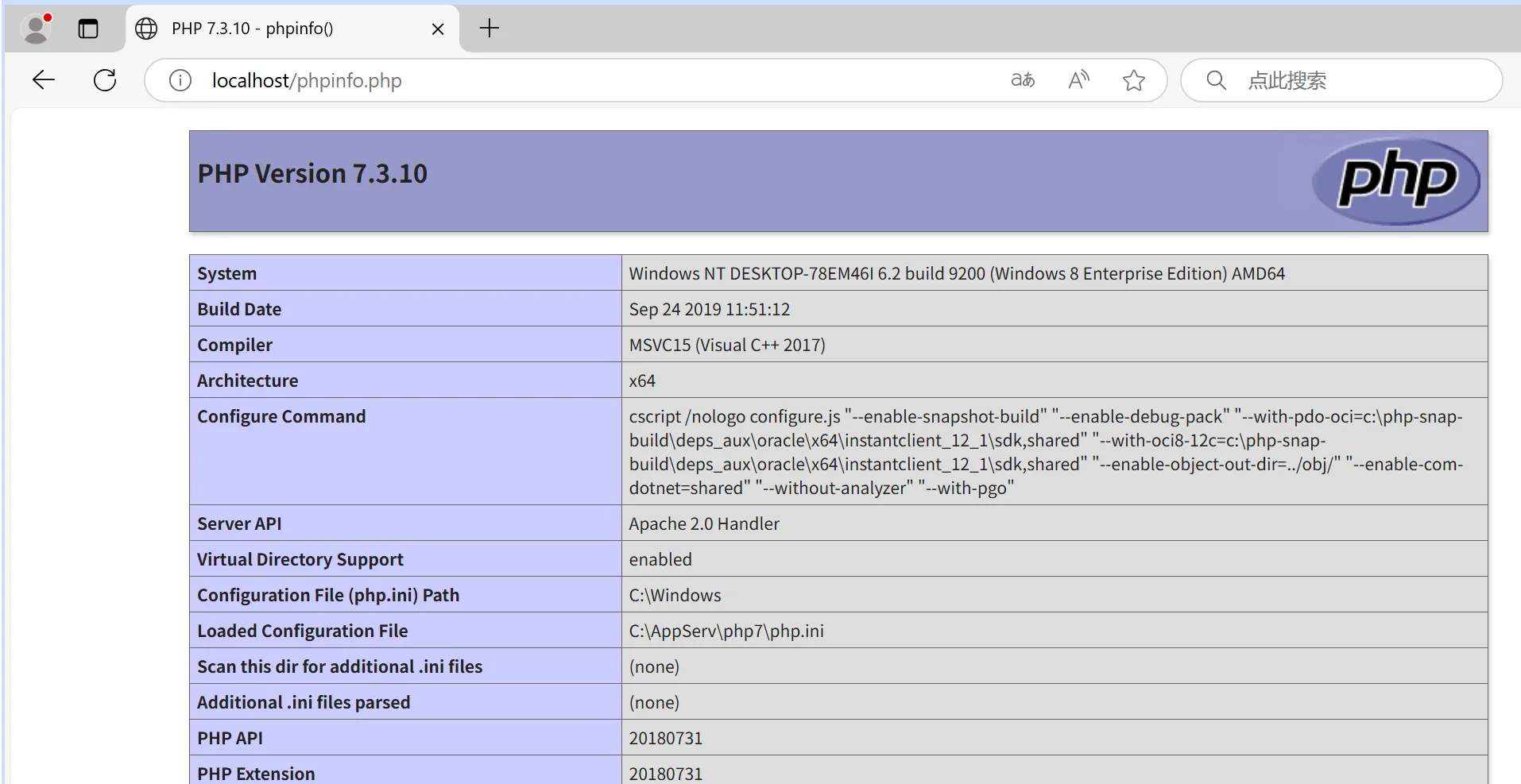Click Additional .ini files parsed label
Screen dimensions: 1521x784
304,702
